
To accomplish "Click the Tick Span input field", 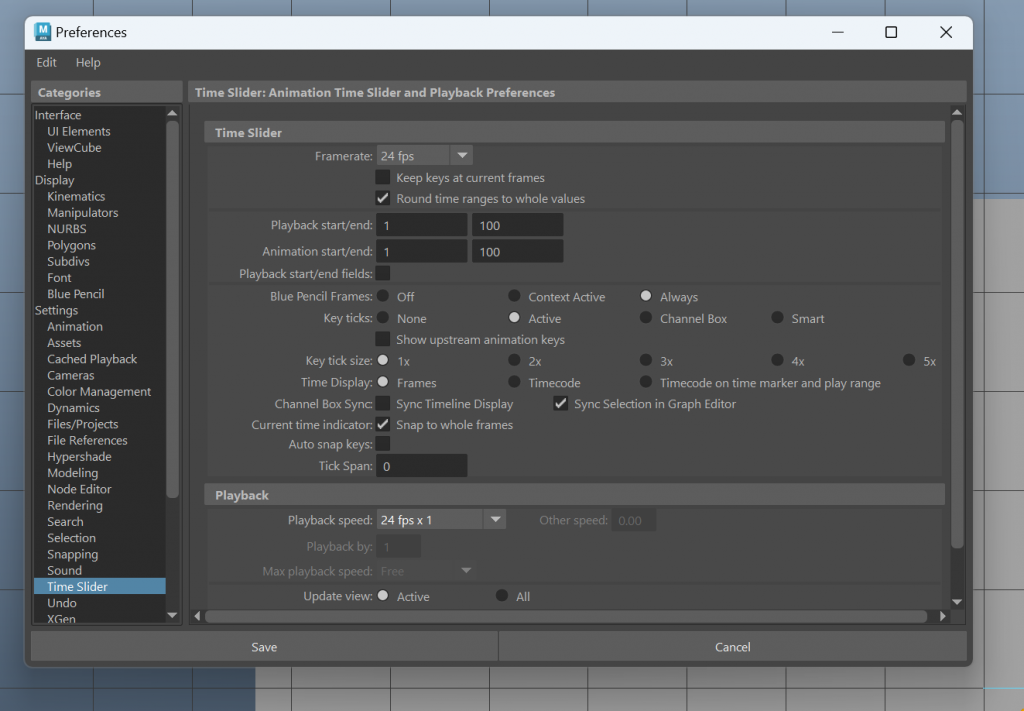I will (x=422, y=466).
